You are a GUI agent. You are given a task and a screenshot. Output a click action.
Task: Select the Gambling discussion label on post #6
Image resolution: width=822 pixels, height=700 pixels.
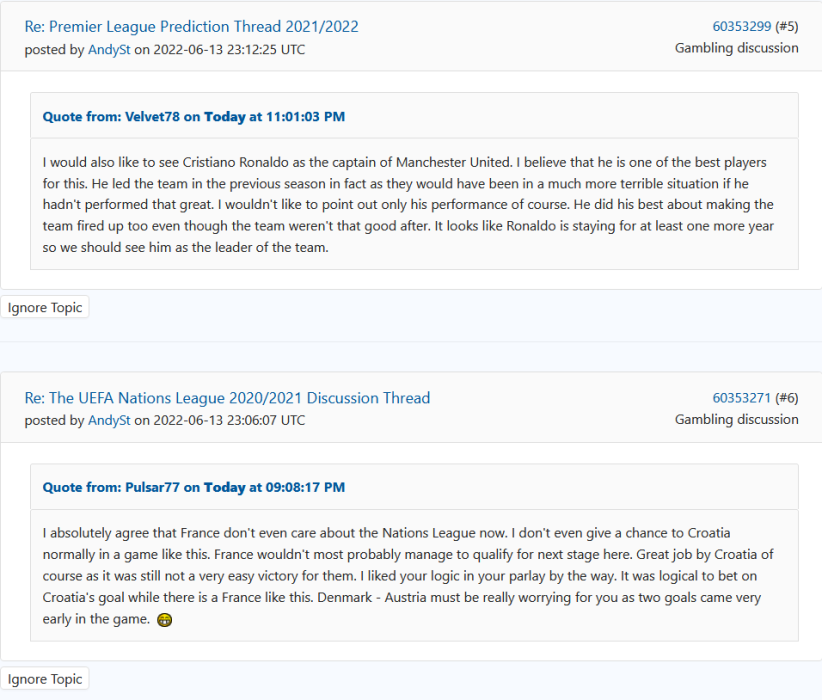(737, 419)
